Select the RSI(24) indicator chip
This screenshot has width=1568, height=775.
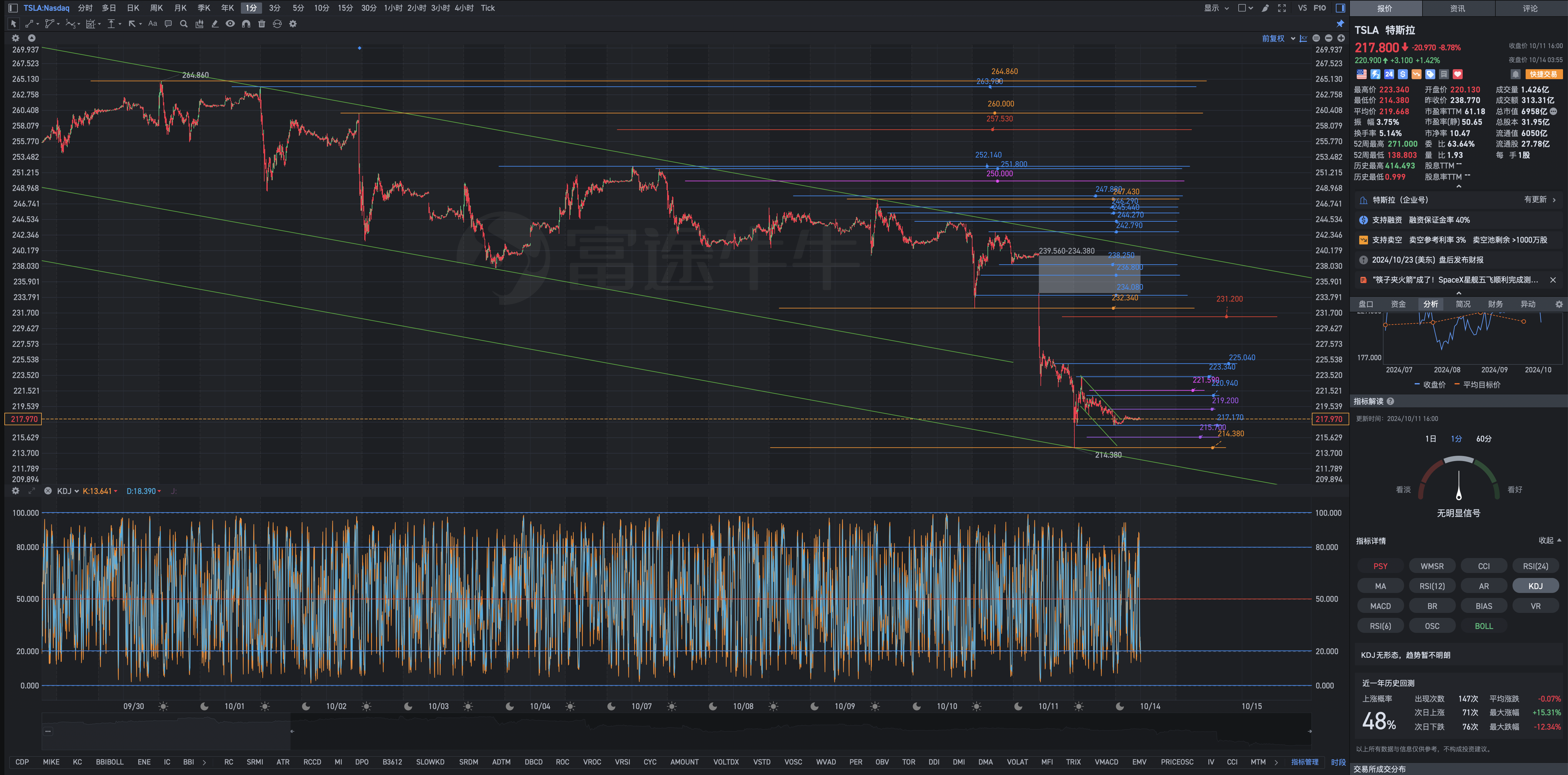point(1535,566)
